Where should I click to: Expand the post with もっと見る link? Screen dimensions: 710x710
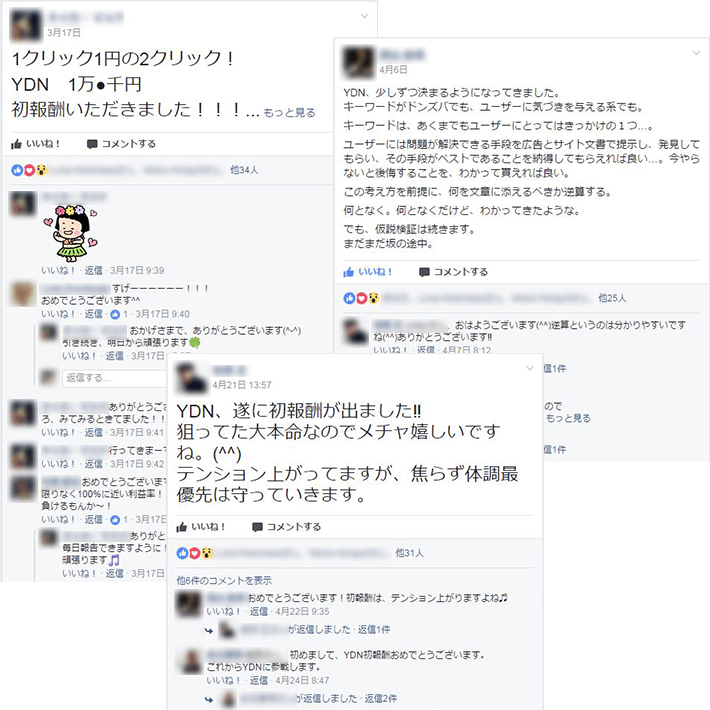tap(289, 112)
